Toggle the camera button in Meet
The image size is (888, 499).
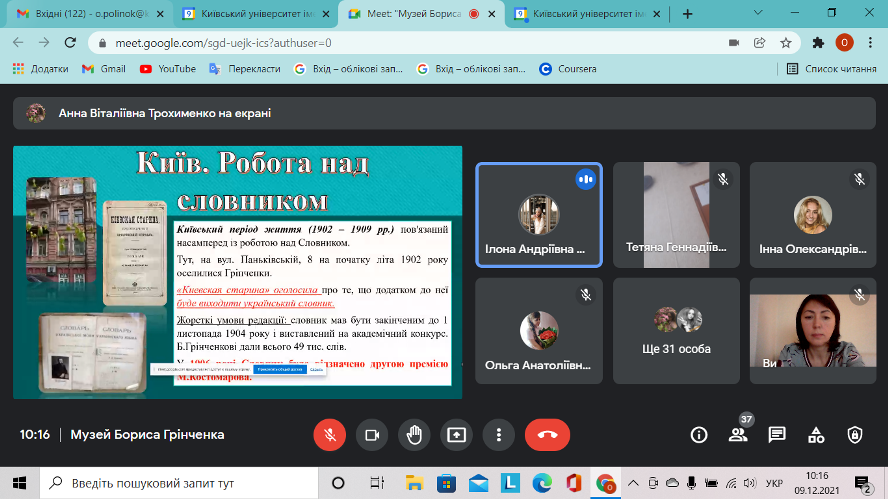[x=372, y=435]
